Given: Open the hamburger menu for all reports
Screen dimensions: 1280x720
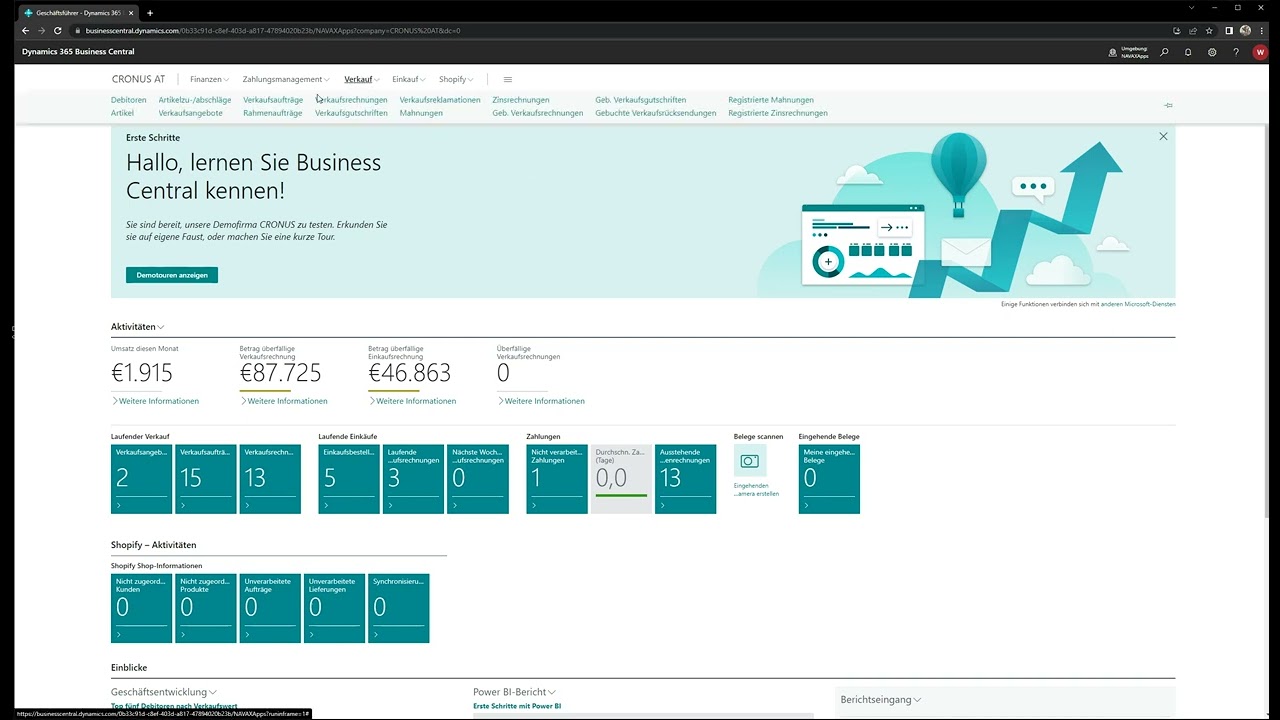Looking at the screenshot, I should 508,79.
